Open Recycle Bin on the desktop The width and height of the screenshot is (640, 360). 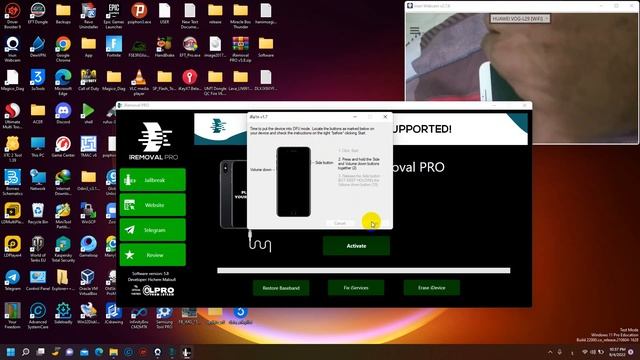click(38, 214)
